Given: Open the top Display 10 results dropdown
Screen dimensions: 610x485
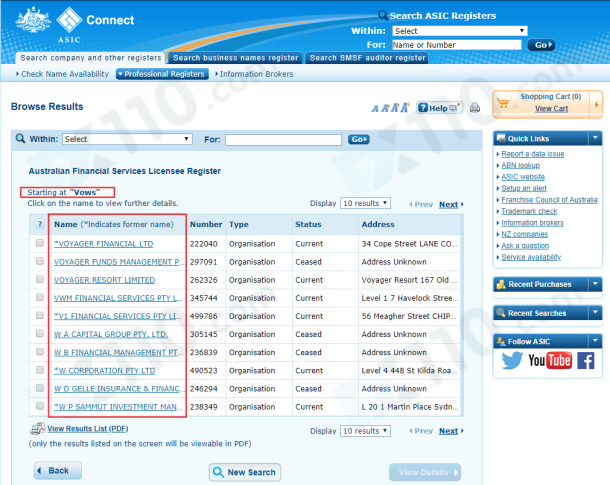Looking at the screenshot, I should click(x=365, y=203).
